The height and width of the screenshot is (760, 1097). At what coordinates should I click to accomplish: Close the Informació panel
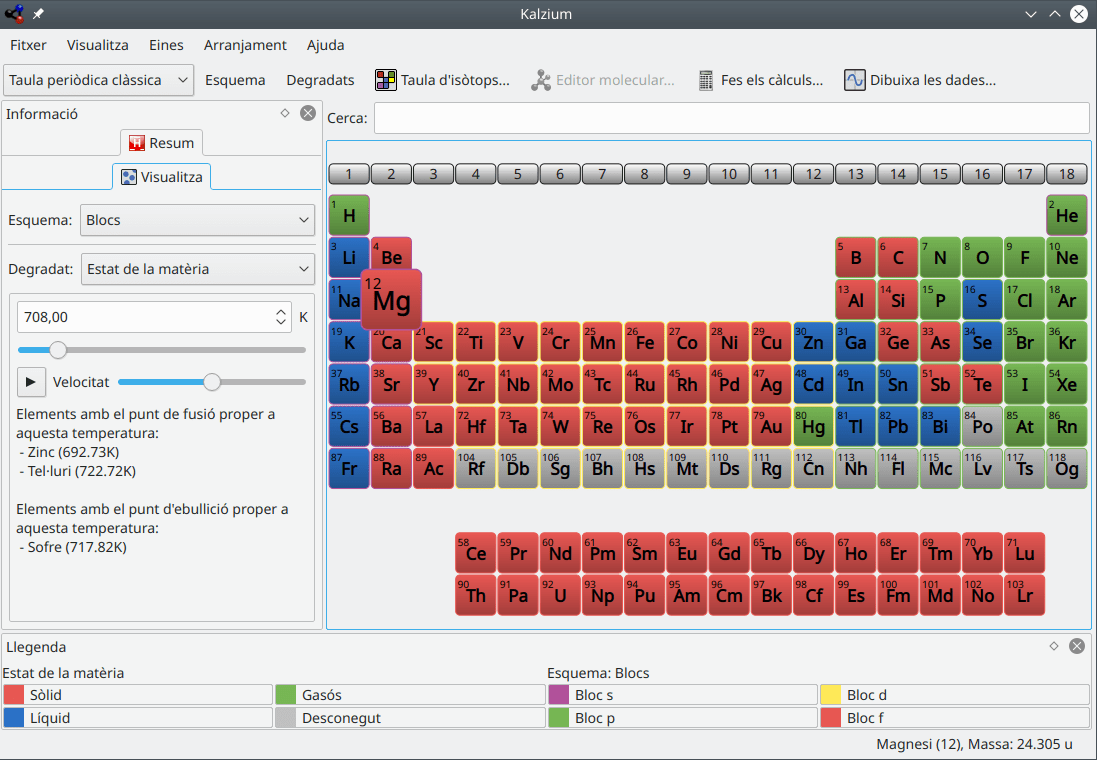(308, 113)
